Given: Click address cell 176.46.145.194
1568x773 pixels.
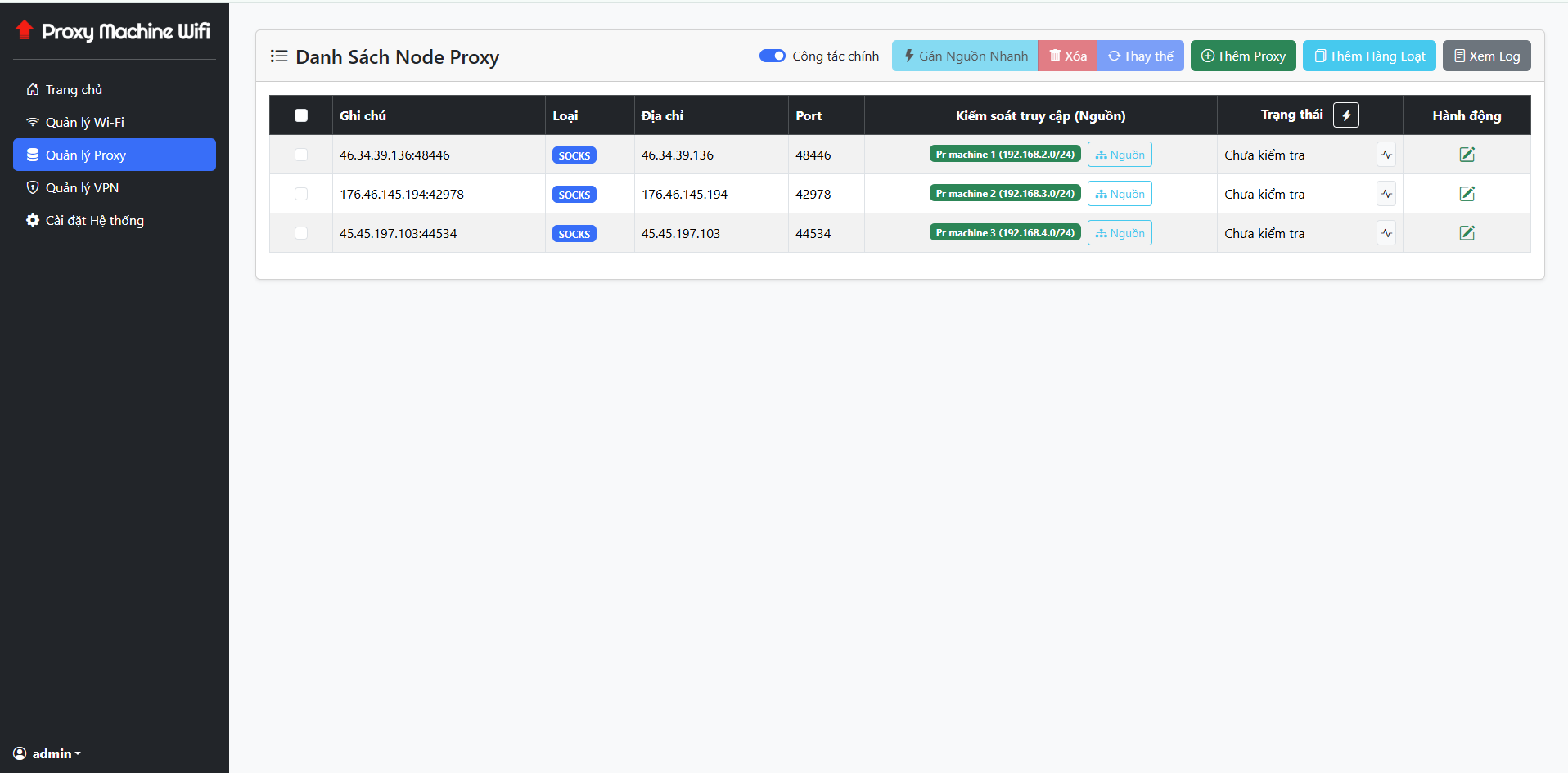Looking at the screenshot, I should (684, 194).
